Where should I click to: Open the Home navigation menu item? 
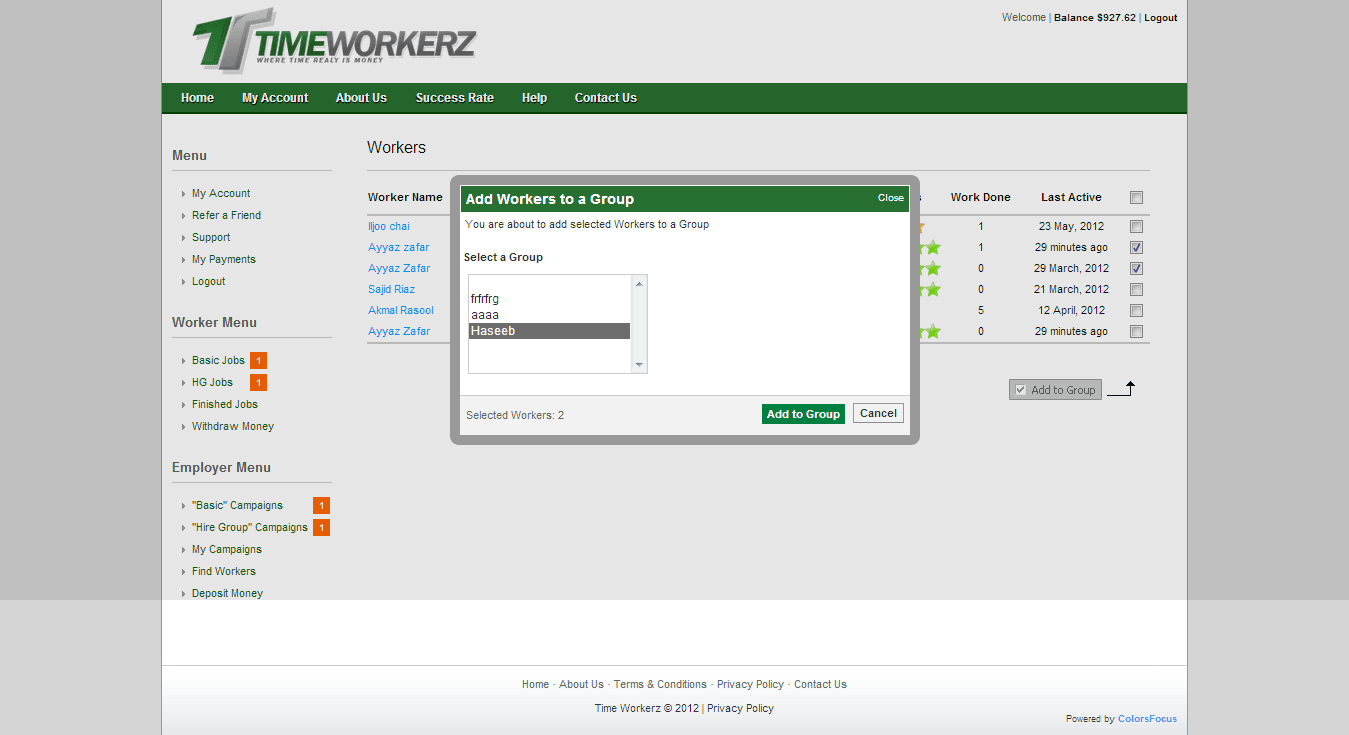tap(197, 98)
